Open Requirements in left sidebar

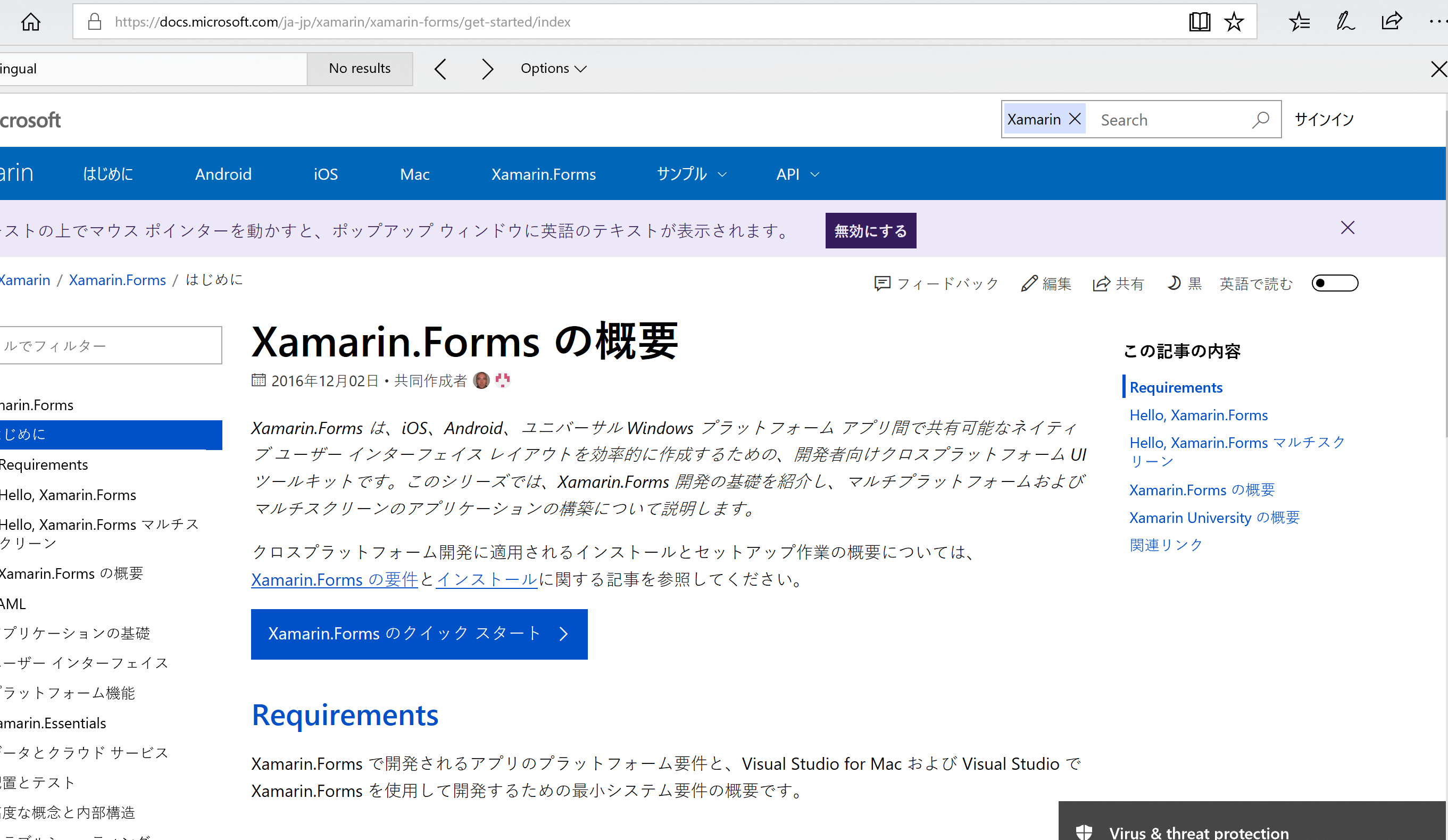[x=44, y=465]
